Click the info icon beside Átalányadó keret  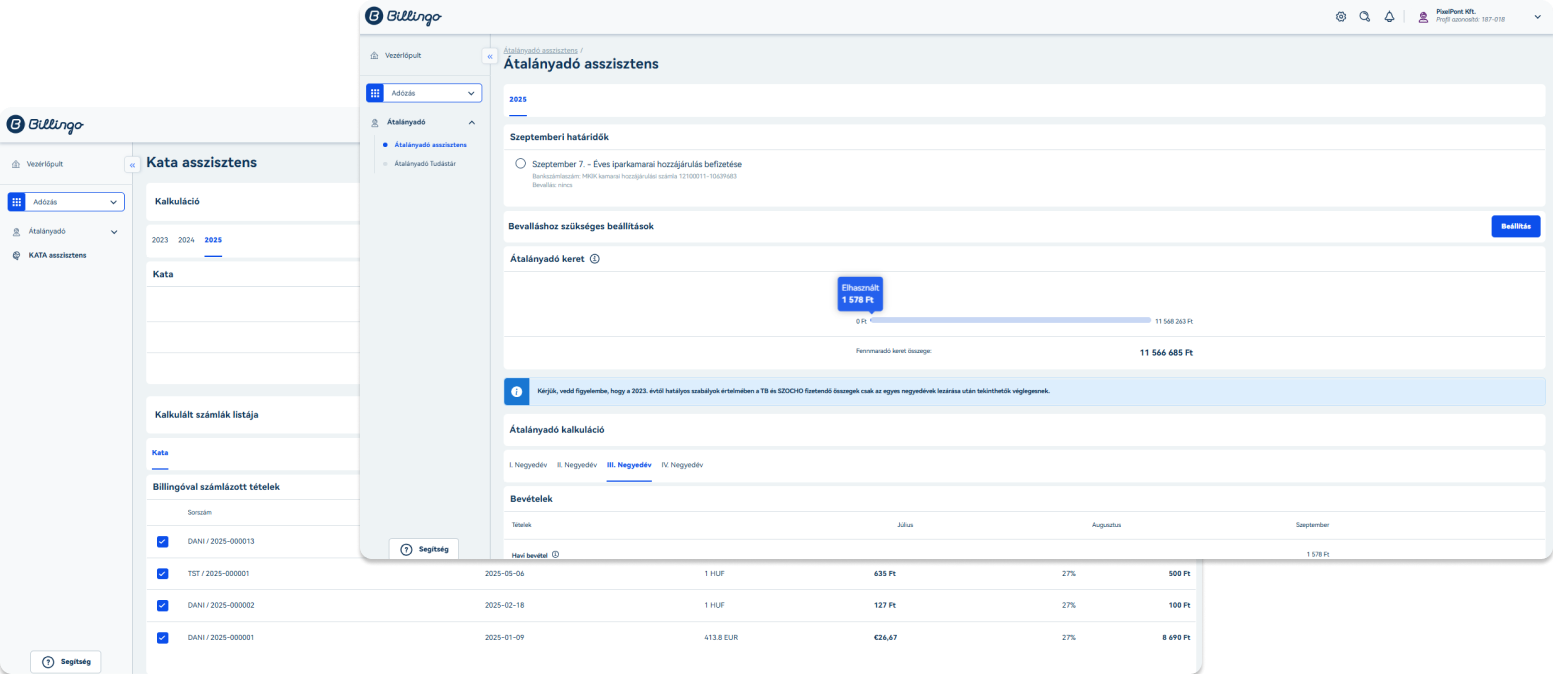pyautogui.click(x=594, y=259)
